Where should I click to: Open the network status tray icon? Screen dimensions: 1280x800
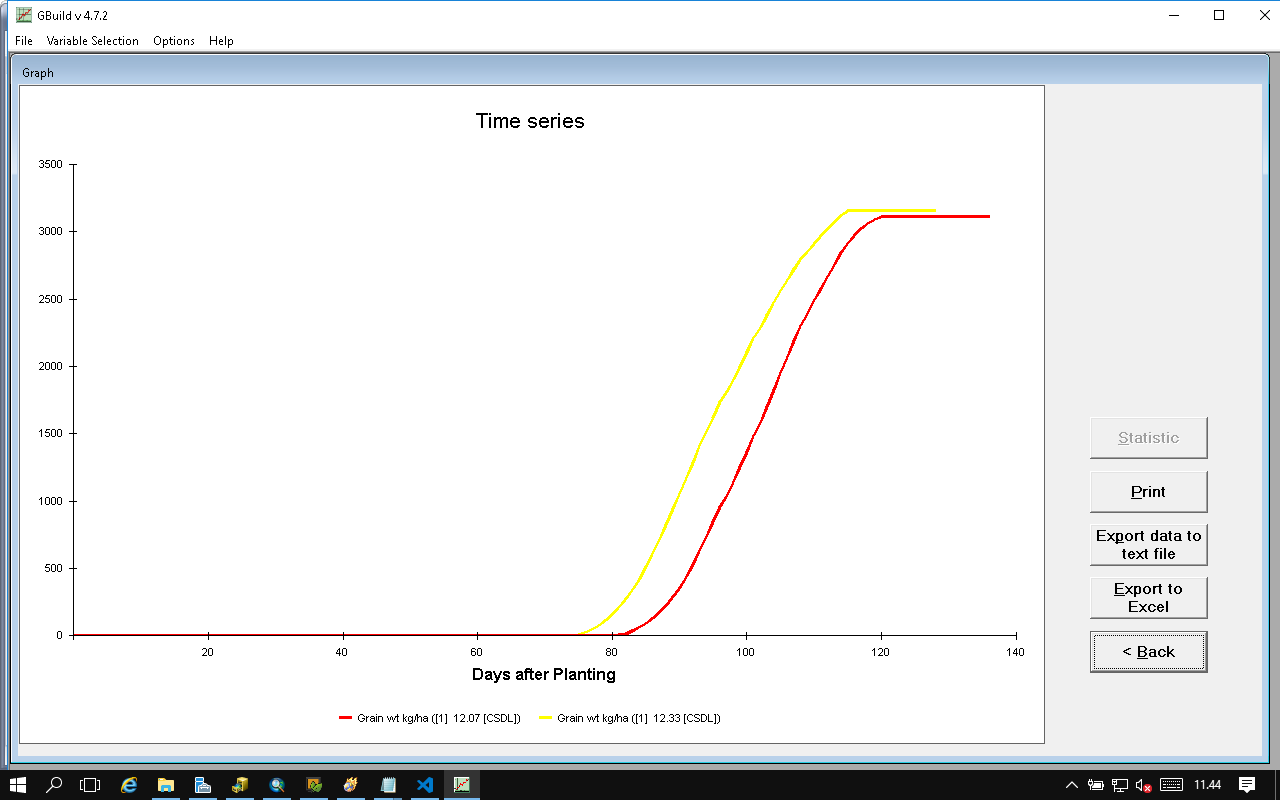(x=1120, y=785)
